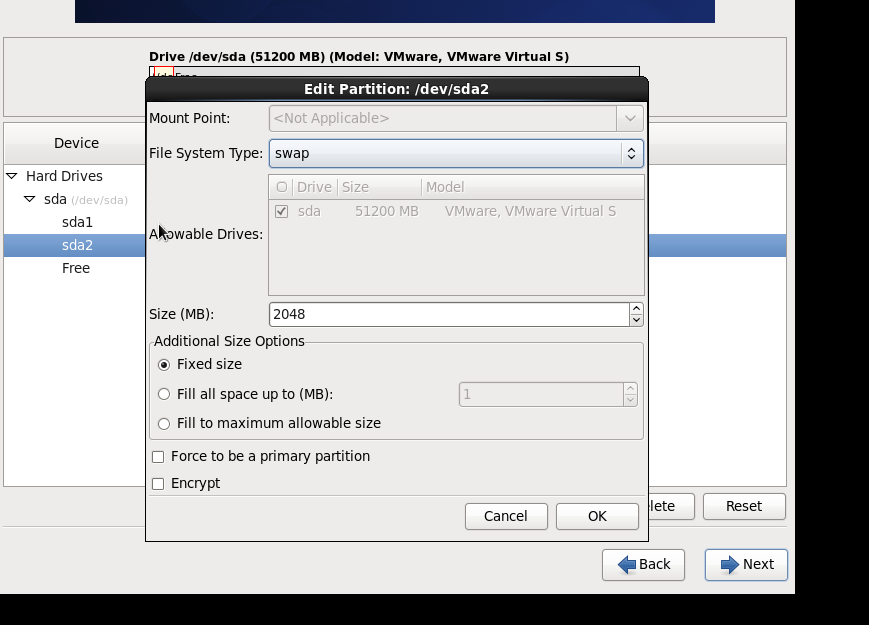Go Back to the previous installer step
This screenshot has width=869, height=625.
643,565
